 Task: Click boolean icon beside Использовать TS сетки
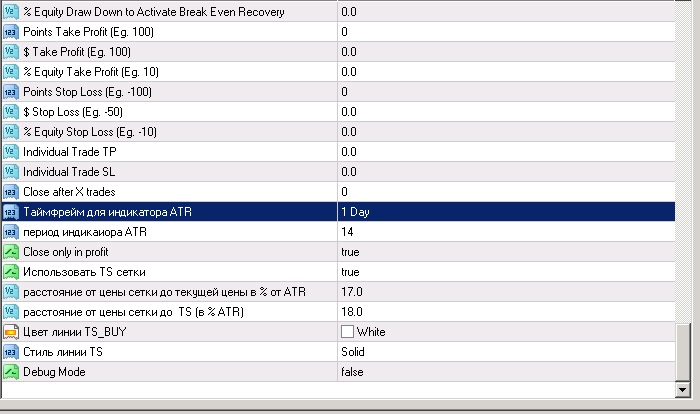[x=11, y=272]
